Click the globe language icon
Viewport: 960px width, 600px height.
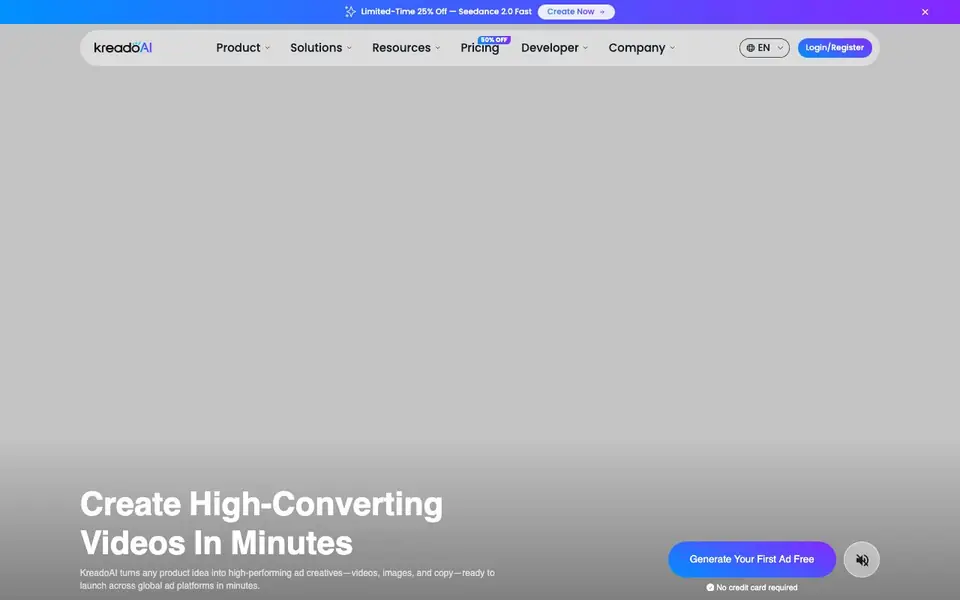coord(750,48)
